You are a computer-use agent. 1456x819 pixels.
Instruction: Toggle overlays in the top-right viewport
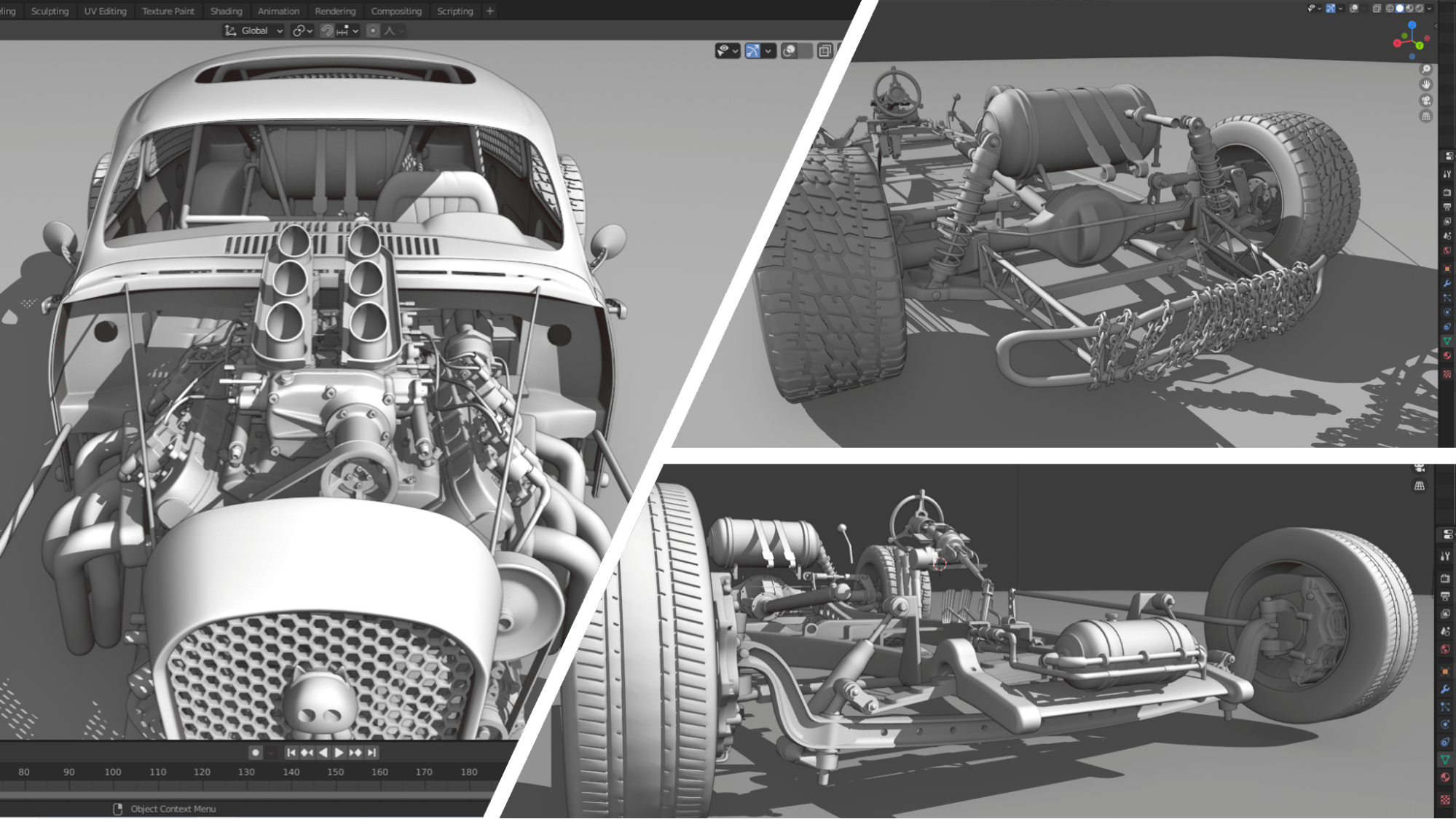click(1354, 9)
